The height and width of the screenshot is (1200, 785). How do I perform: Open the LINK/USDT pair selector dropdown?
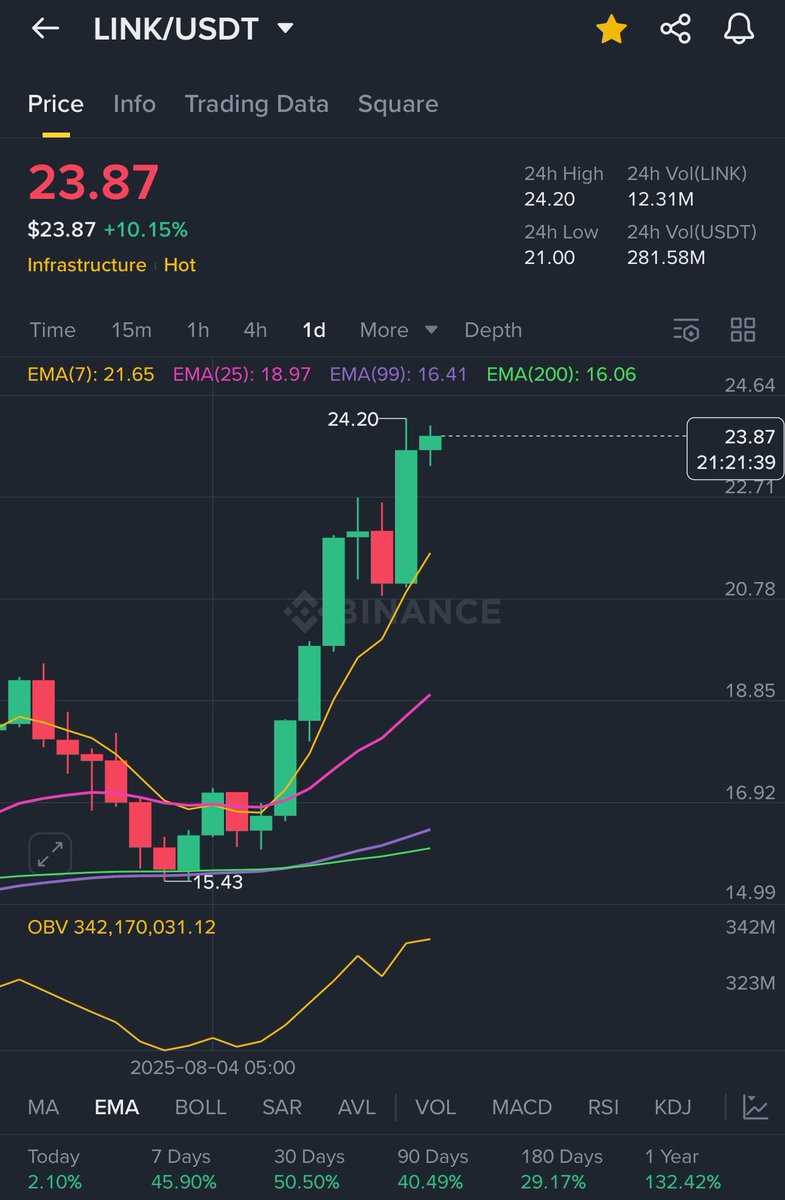point(193,29)
